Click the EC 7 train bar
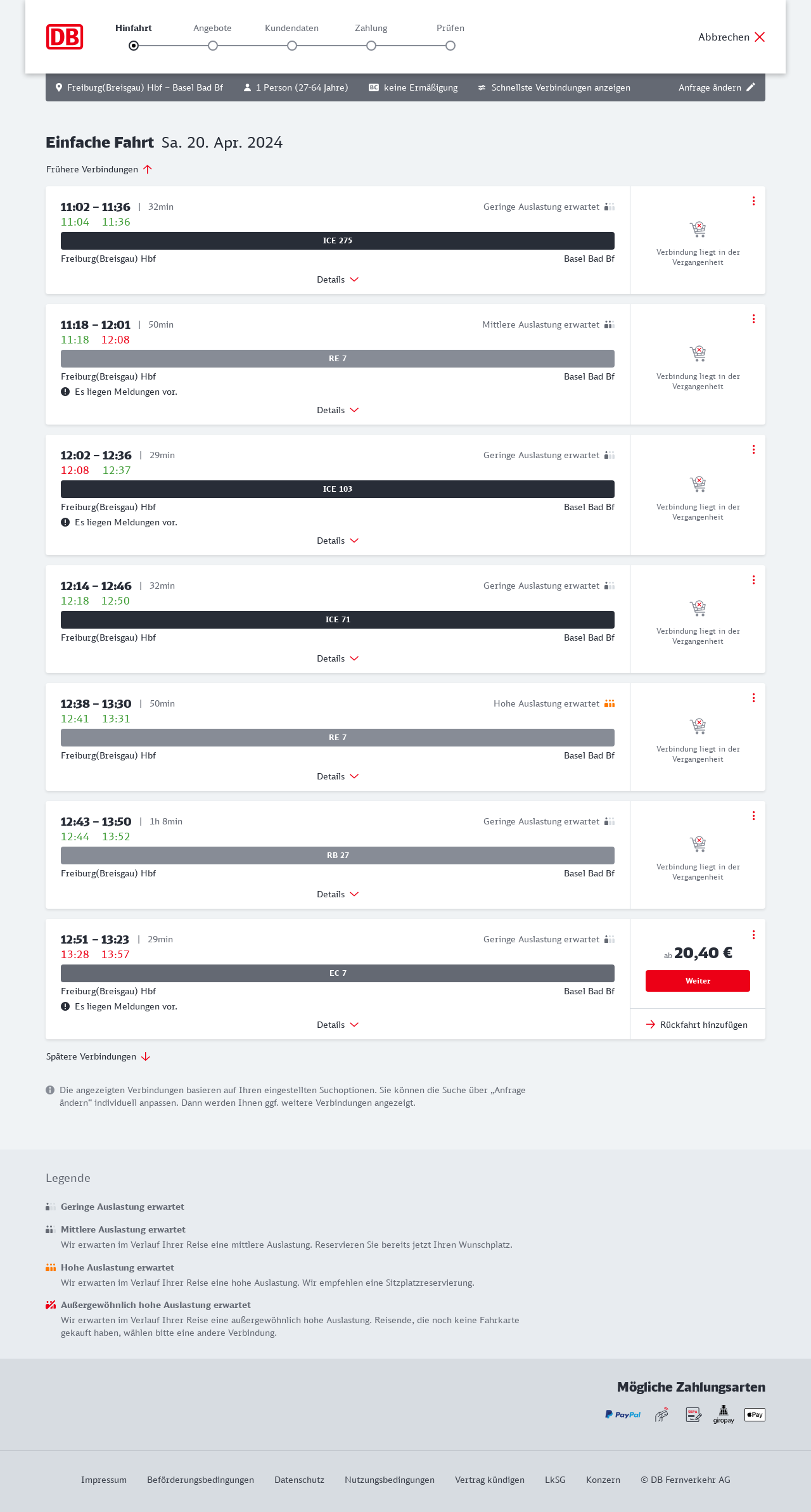811x1512 pixels. [338, 973]
